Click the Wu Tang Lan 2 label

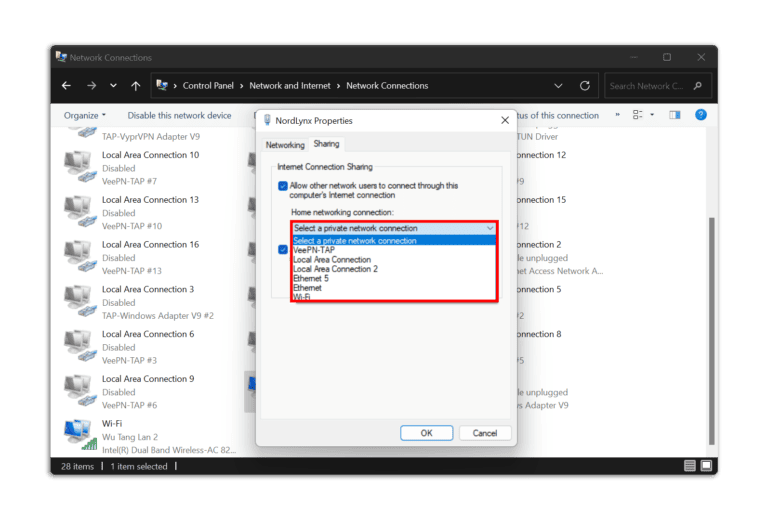130,437
